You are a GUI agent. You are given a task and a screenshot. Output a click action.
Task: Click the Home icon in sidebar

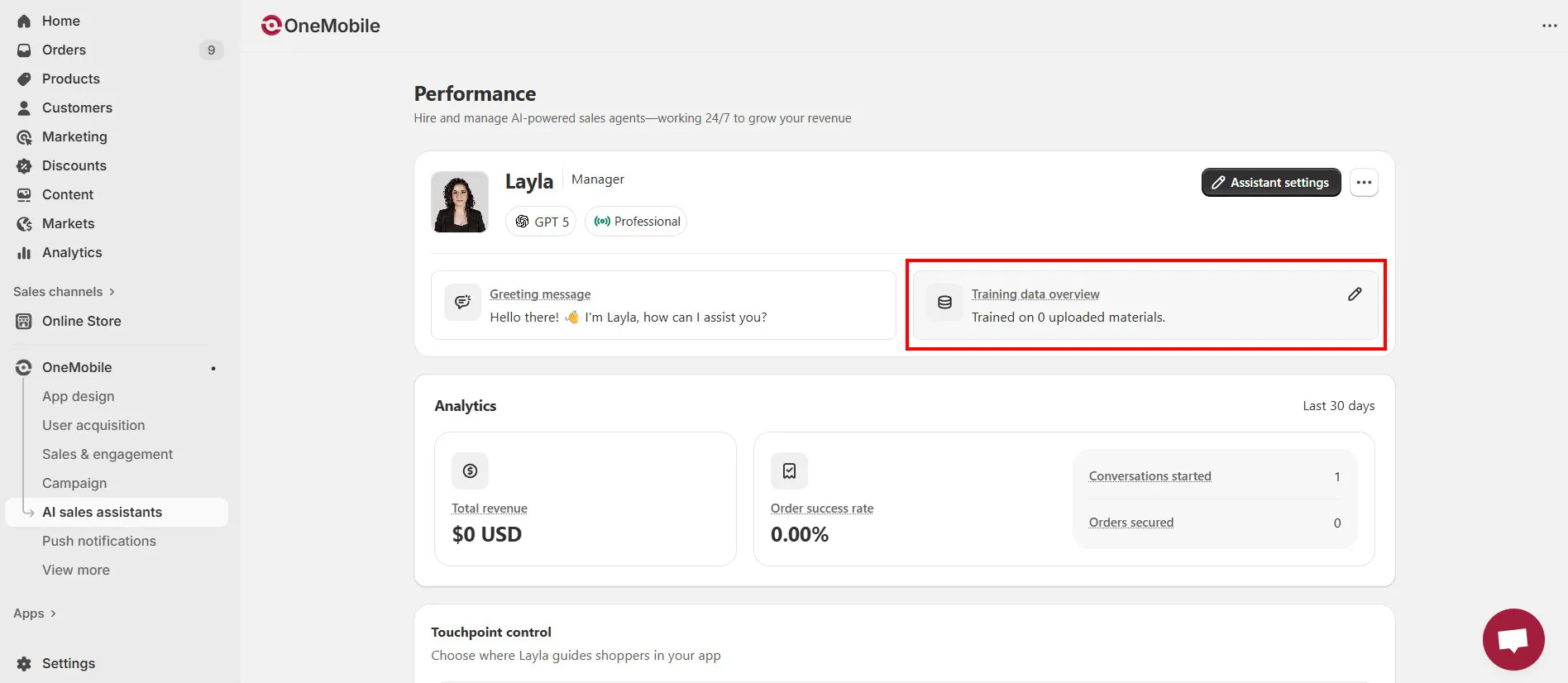point(24,21)
